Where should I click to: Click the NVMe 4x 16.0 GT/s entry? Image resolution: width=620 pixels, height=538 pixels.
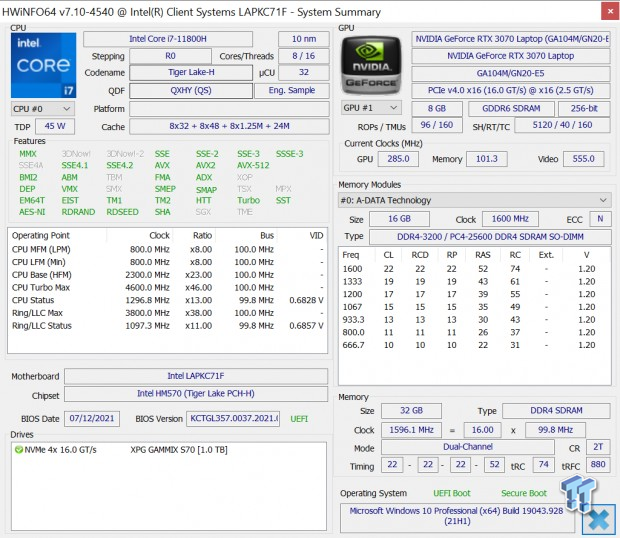(60, 450)
